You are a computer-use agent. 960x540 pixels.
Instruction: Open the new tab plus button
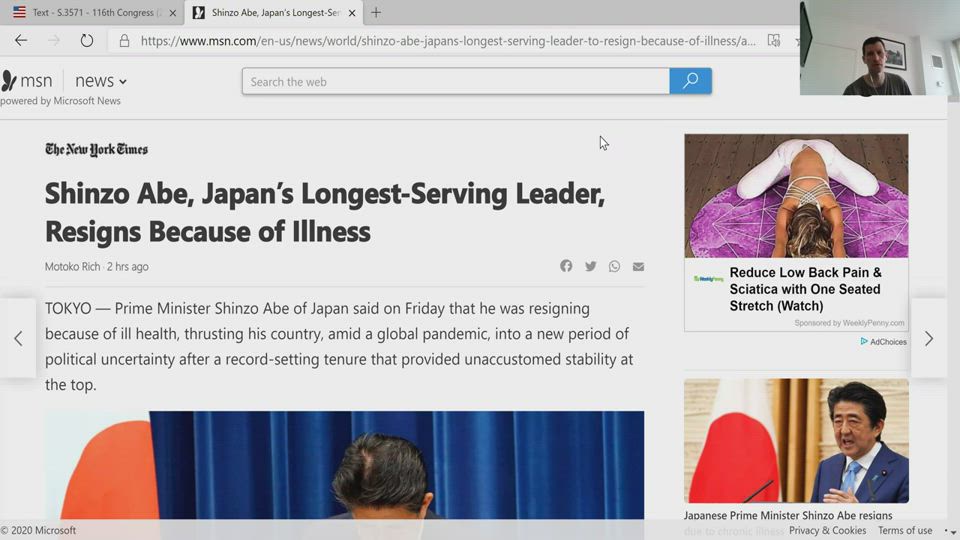click(376, 13)
